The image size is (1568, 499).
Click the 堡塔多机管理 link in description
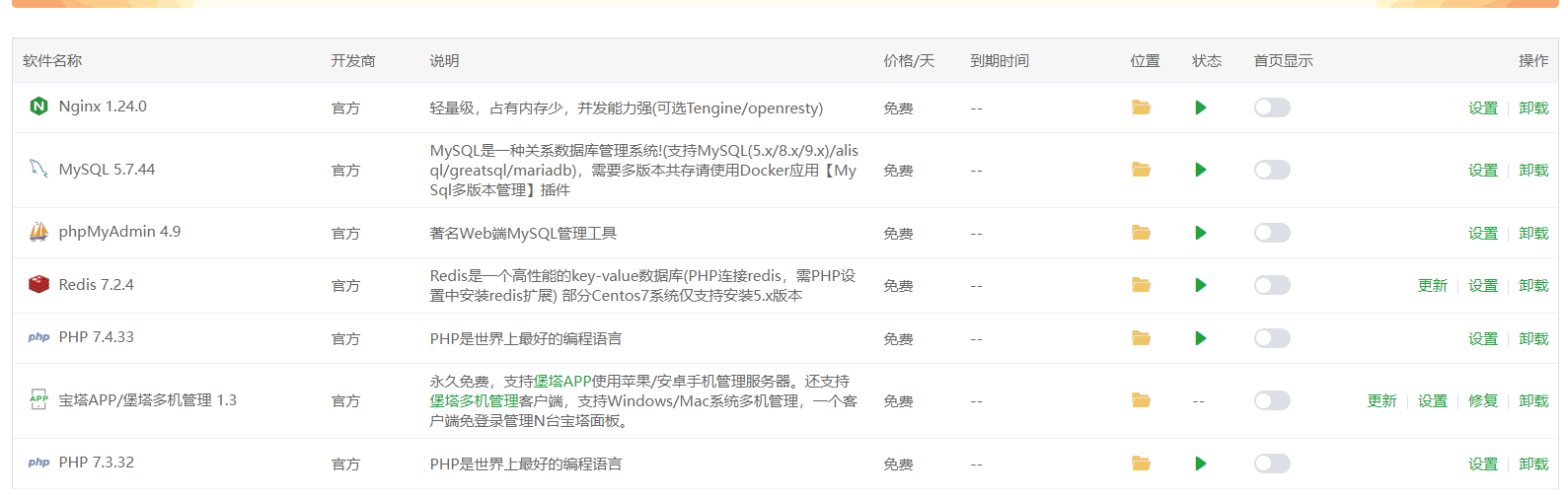click(x=474, y=401)
